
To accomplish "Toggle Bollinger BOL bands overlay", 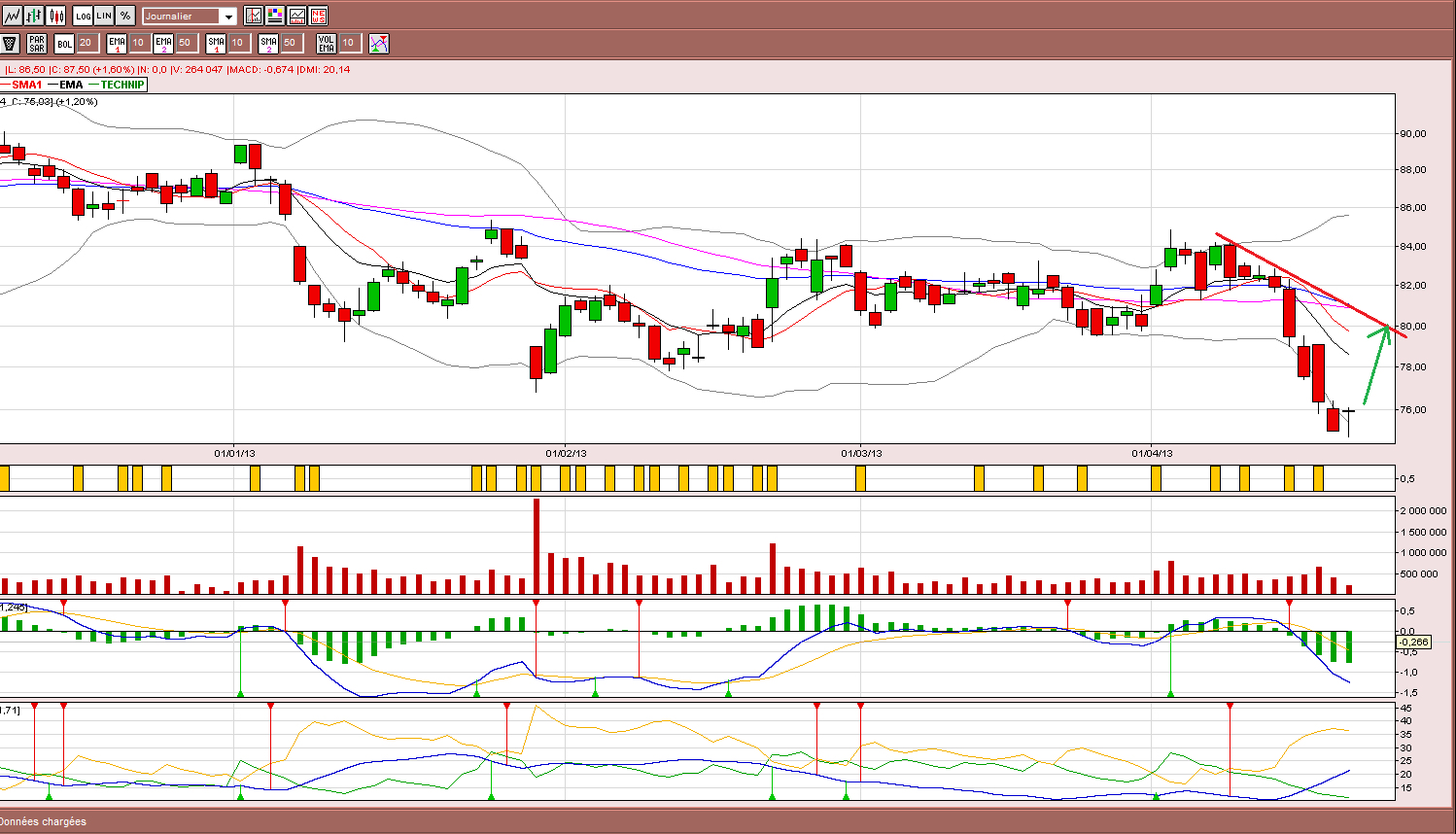I will pyautogui.click(x=64, y=44).
